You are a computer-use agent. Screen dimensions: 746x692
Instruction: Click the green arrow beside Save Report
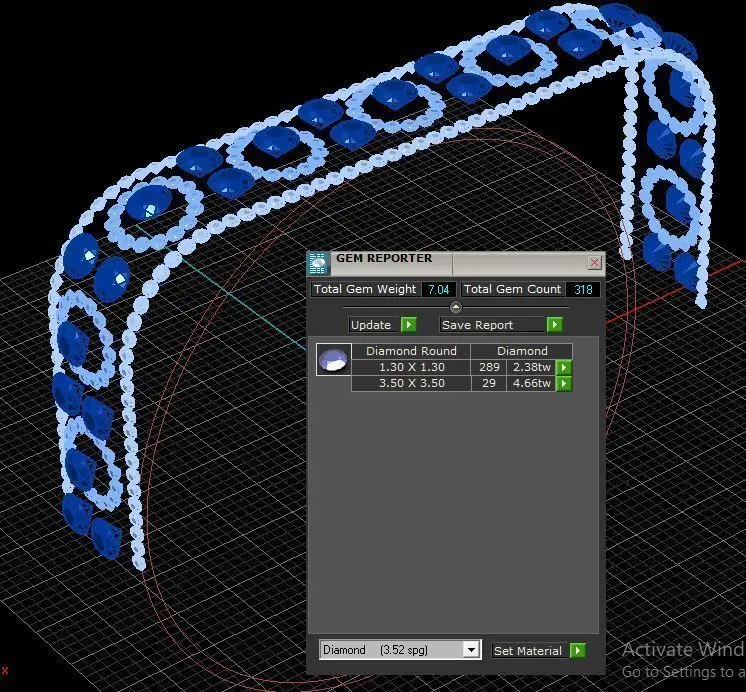click(554, 325)
